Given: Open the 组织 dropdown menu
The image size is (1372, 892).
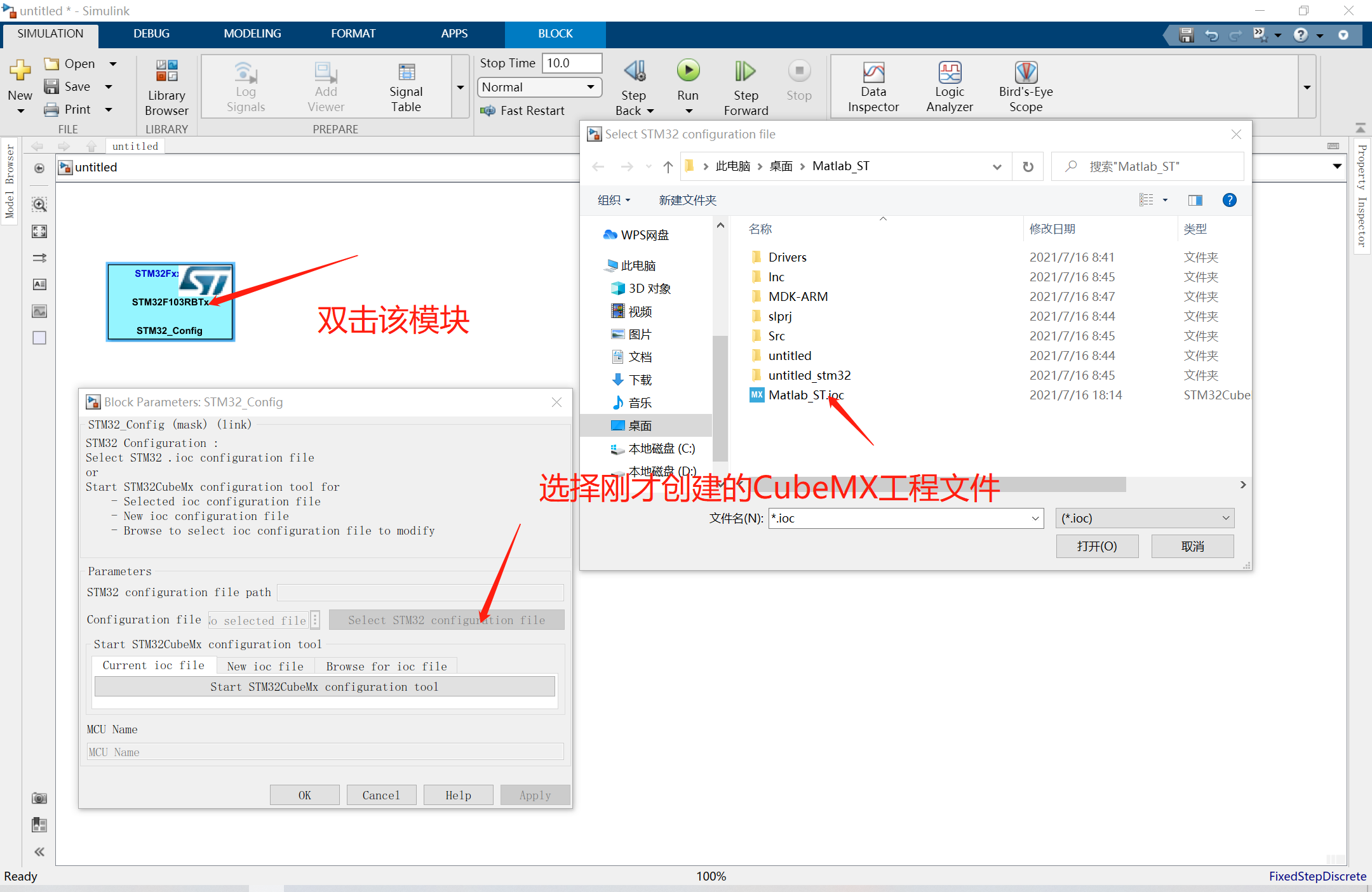Looking at the screenshot, I should point(614,200).
